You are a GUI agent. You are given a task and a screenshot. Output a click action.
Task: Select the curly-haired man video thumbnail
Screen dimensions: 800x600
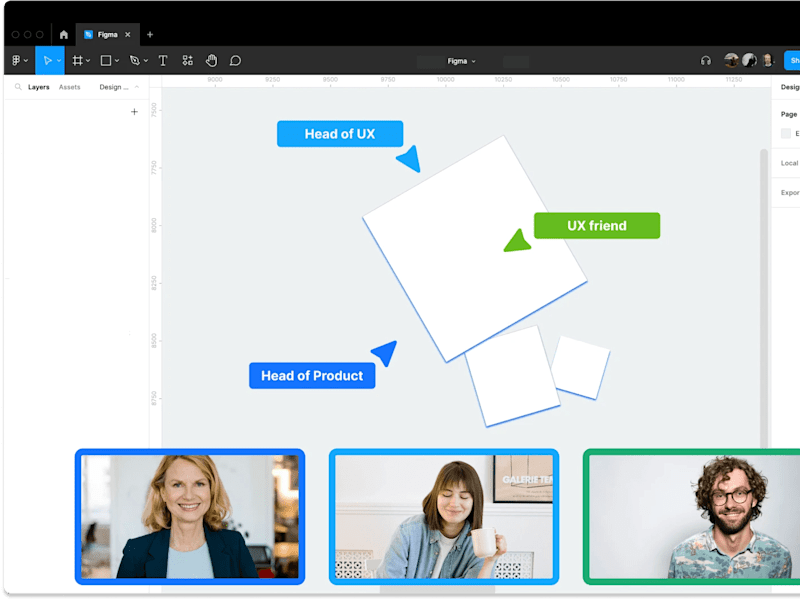point(691,517)
